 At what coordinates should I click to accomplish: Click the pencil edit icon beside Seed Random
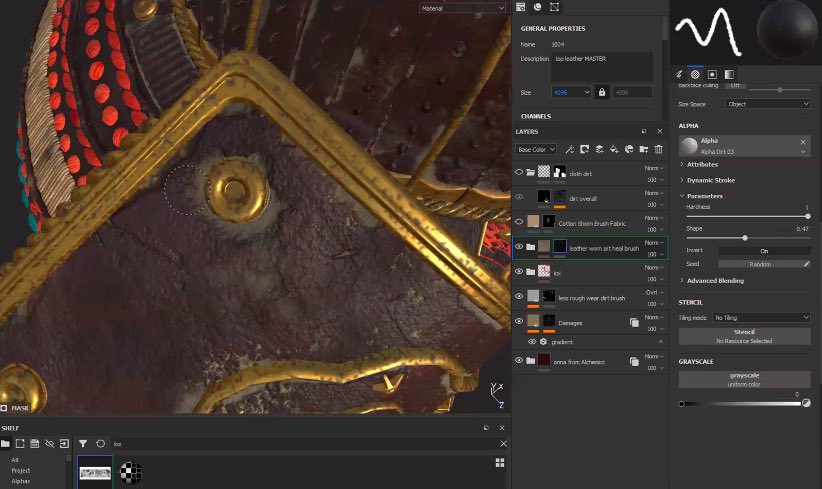[x=806, y=264]
